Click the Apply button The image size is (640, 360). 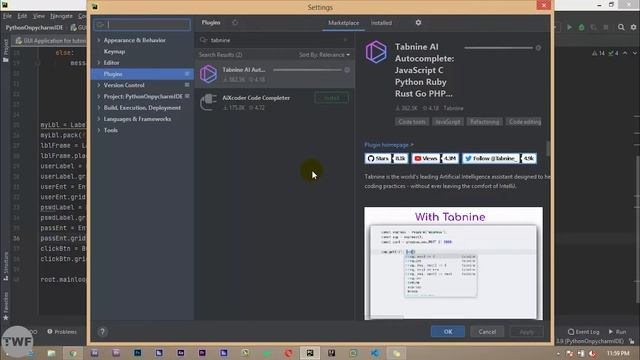(x=527, y=332)
